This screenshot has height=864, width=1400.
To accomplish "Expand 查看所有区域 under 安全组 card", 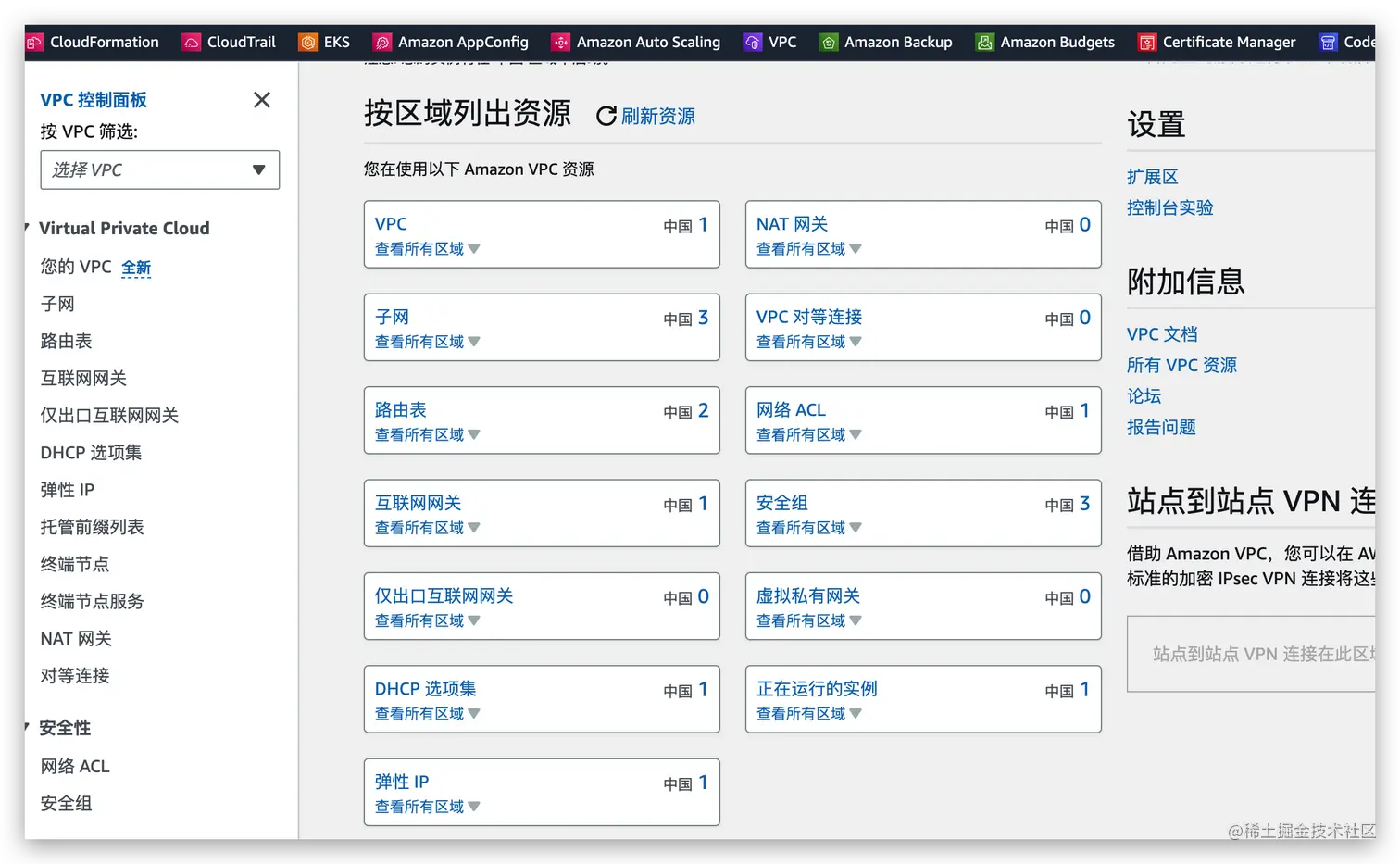I will point(808,528).
